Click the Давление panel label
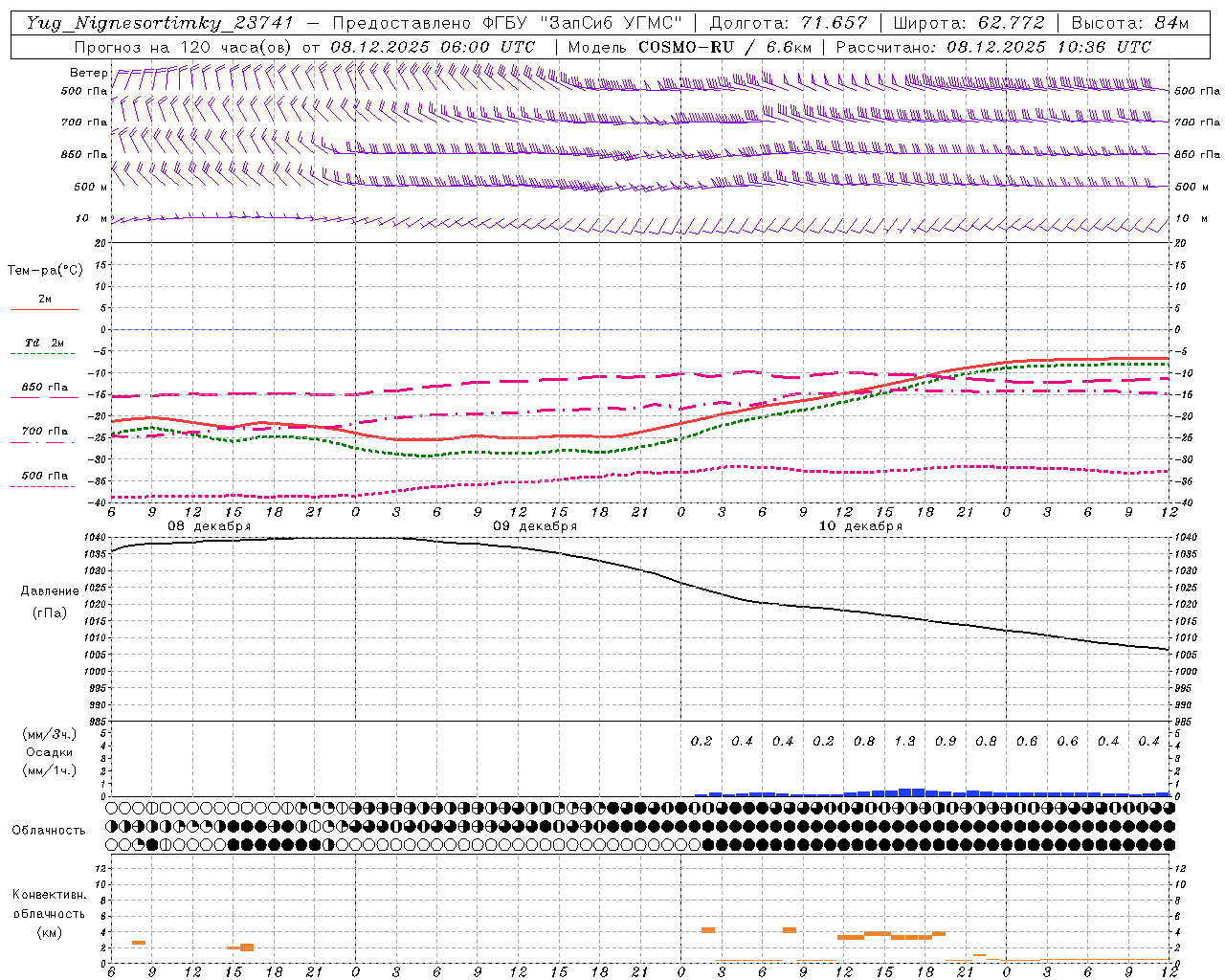This screenshot has width=1225, height=980. (50, 591)
